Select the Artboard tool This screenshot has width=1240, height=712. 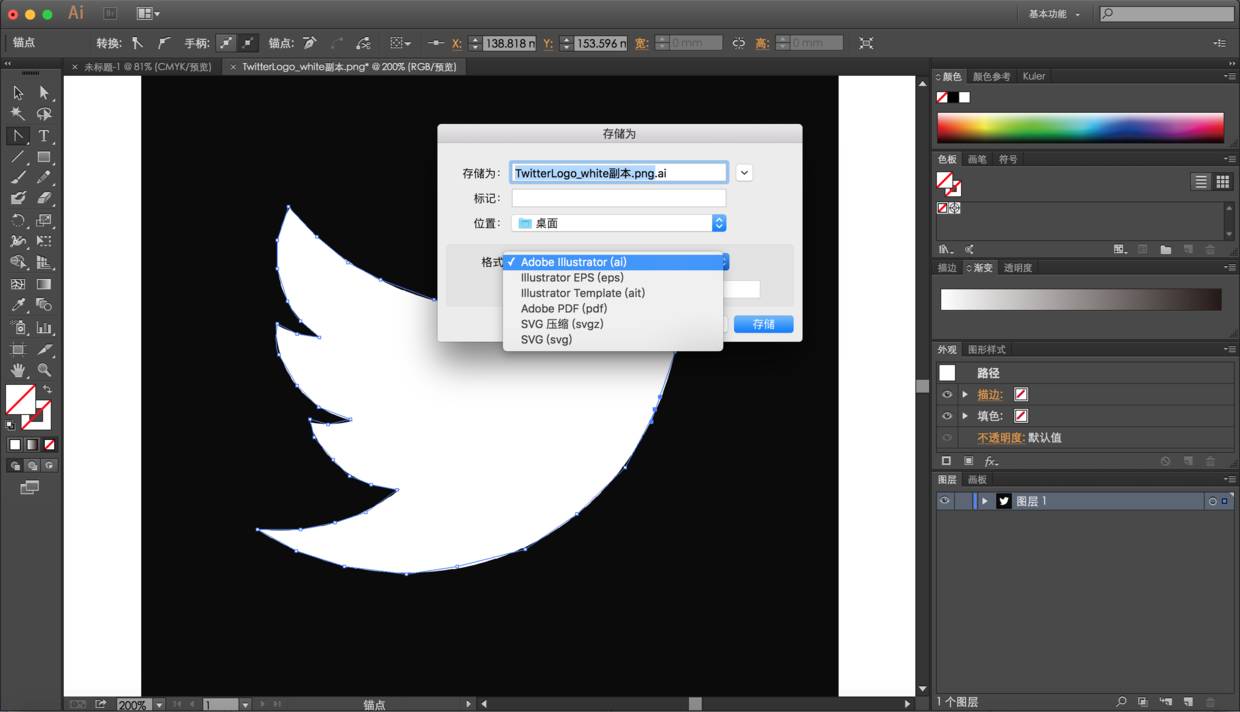pyautogui.click(x=18, y=349)
